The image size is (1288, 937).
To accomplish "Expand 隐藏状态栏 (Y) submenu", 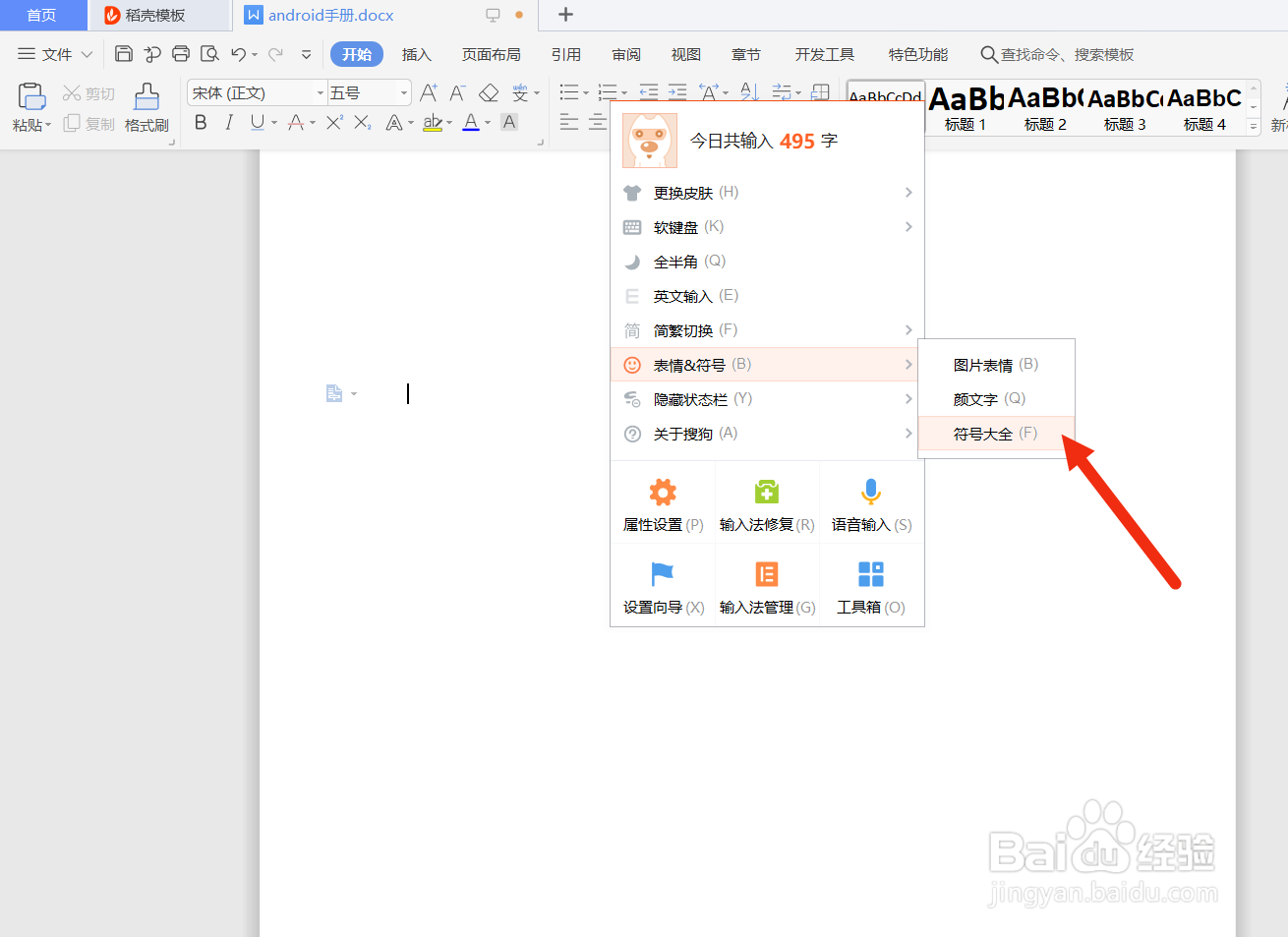I will (767, 399).
